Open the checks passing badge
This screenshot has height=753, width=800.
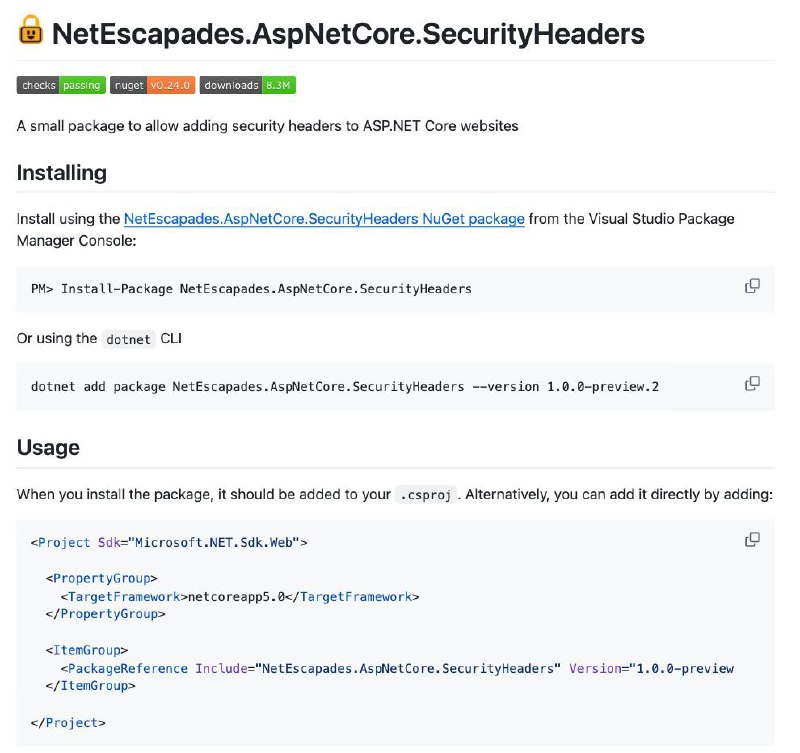coord(61,85)
